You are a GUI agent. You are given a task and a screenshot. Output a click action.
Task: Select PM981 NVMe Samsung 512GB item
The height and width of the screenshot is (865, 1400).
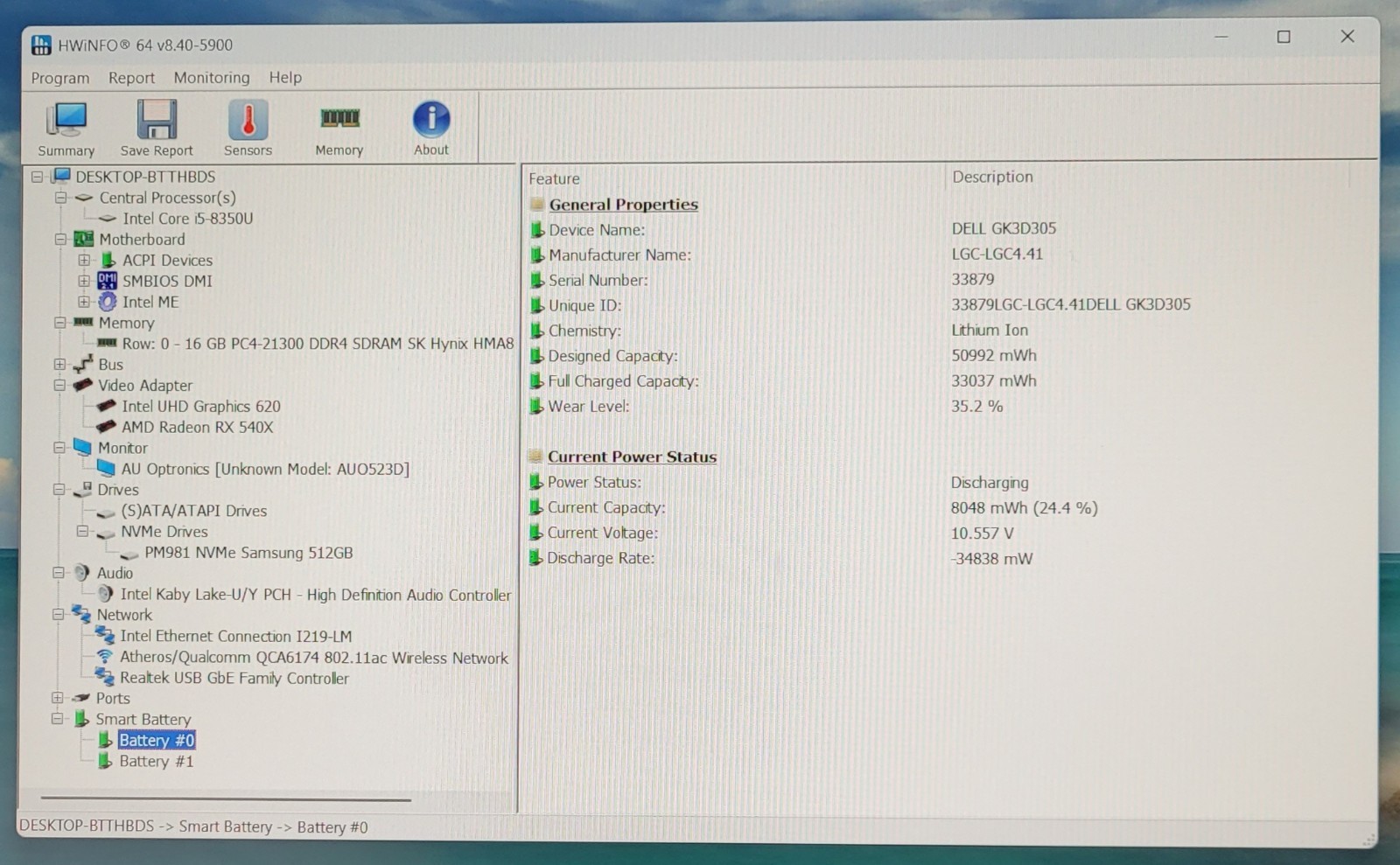click(248, 553)
